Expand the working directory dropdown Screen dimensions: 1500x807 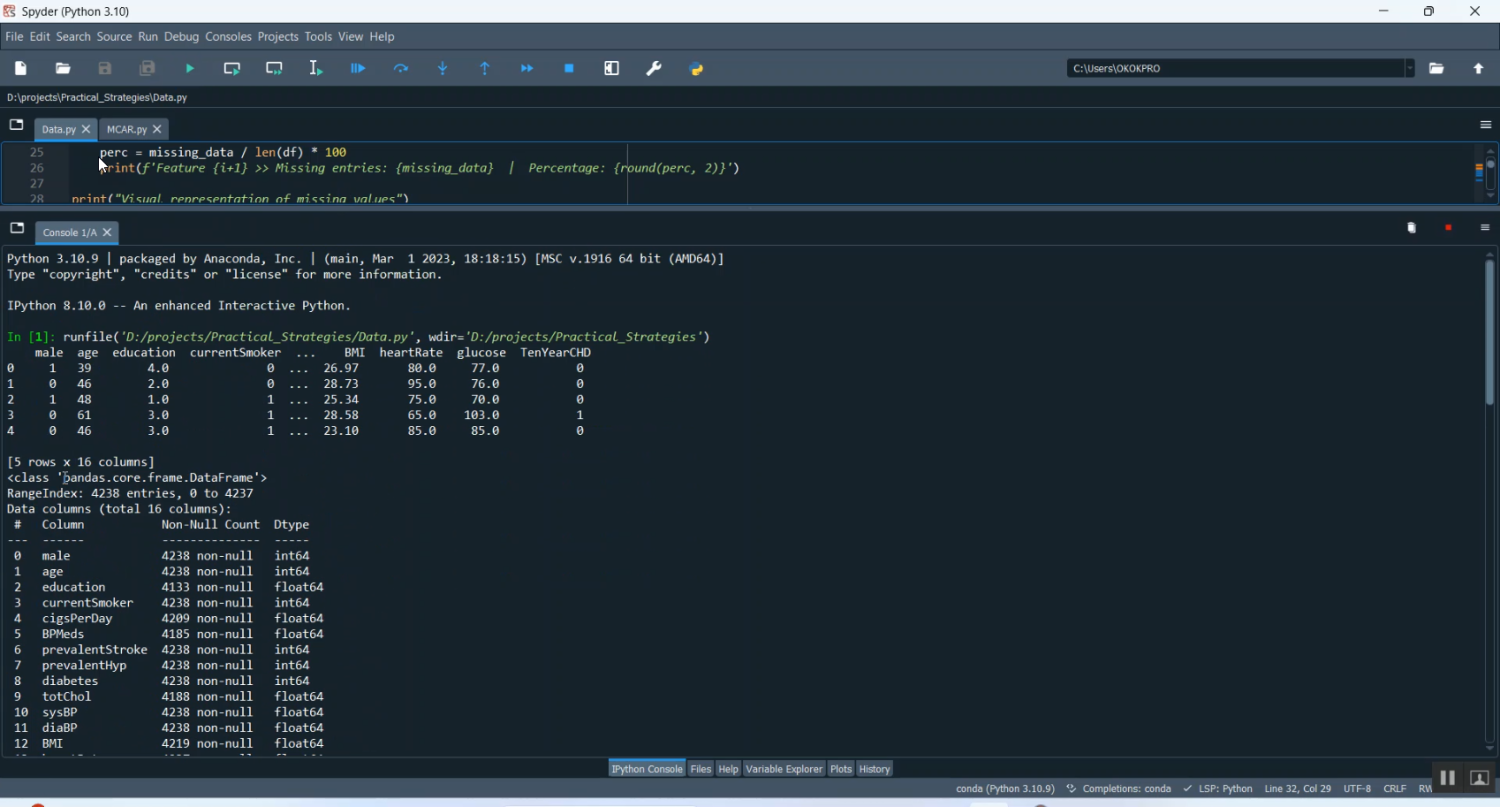pos(1409,69)
